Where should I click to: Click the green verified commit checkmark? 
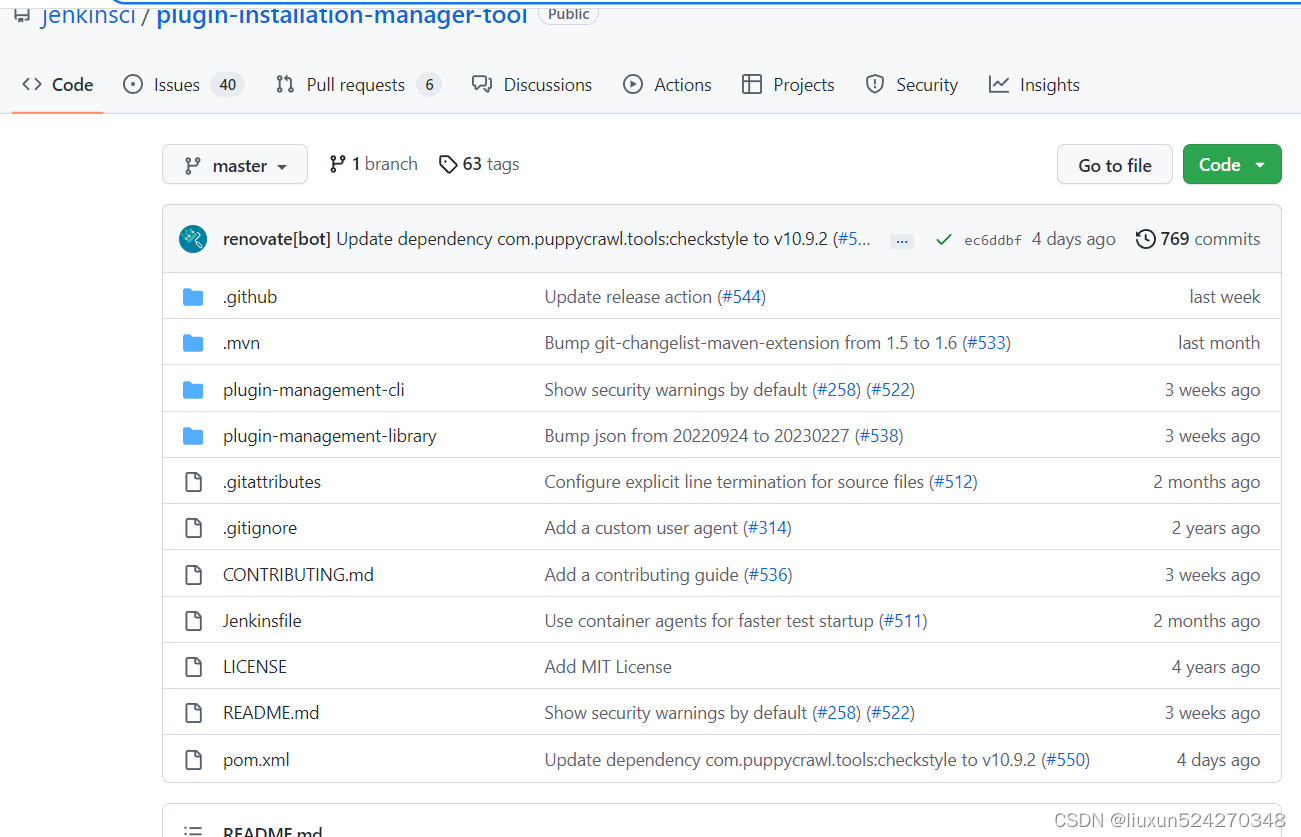tap(943, 239)
